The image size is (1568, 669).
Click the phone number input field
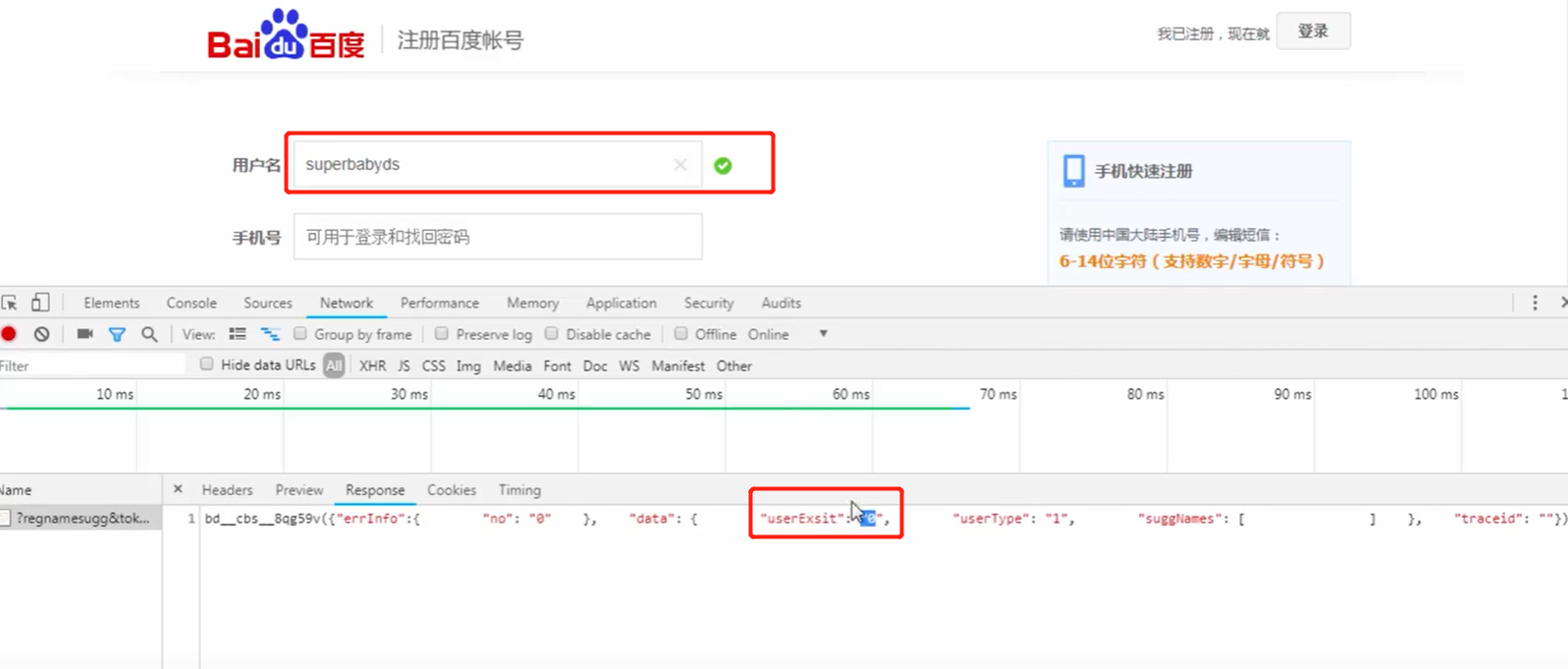pos(497,237)
